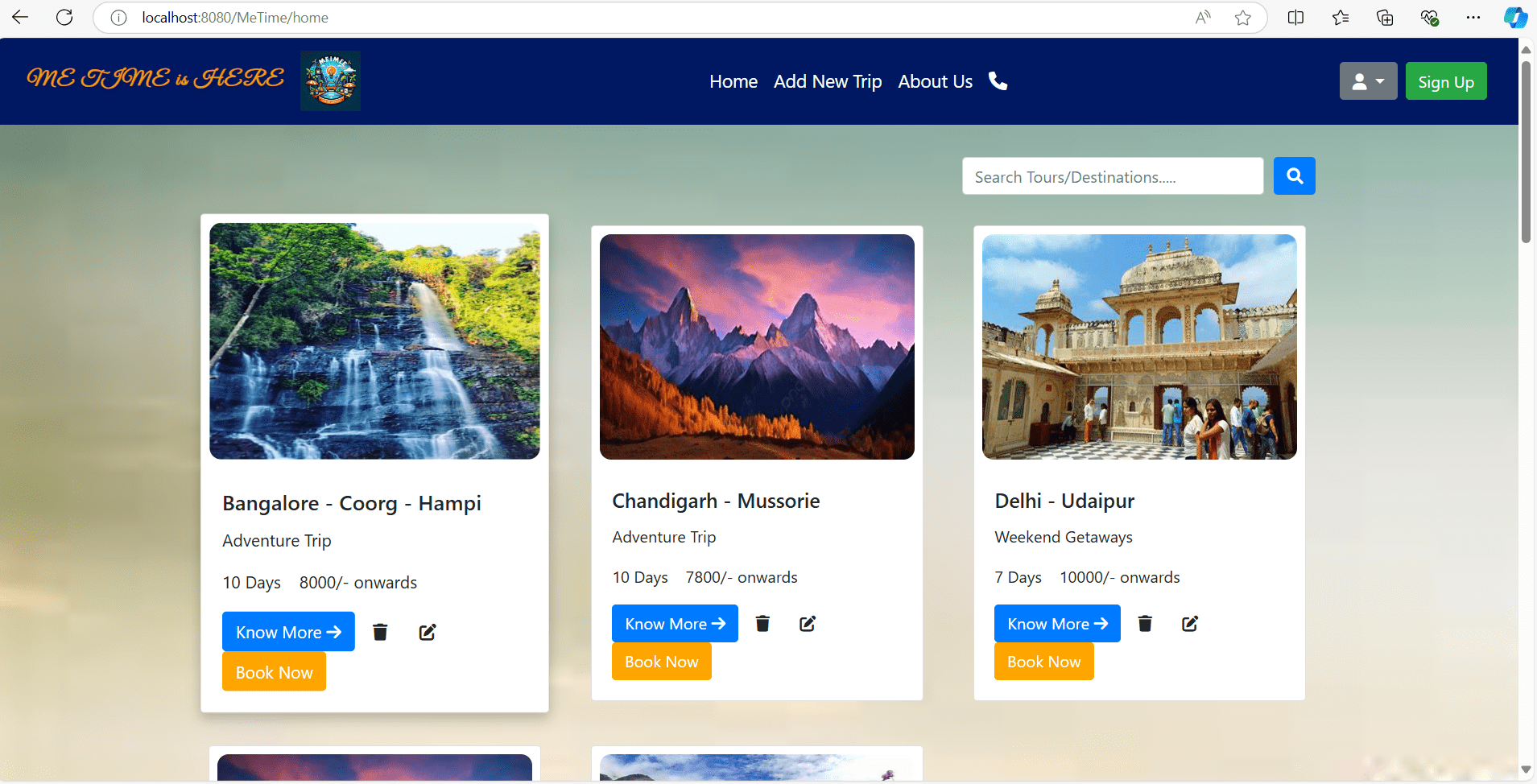The image size is (1537, 784).
Task: Click inside the Search Tours/Destinations input field
Action: tap(1113, 176)
